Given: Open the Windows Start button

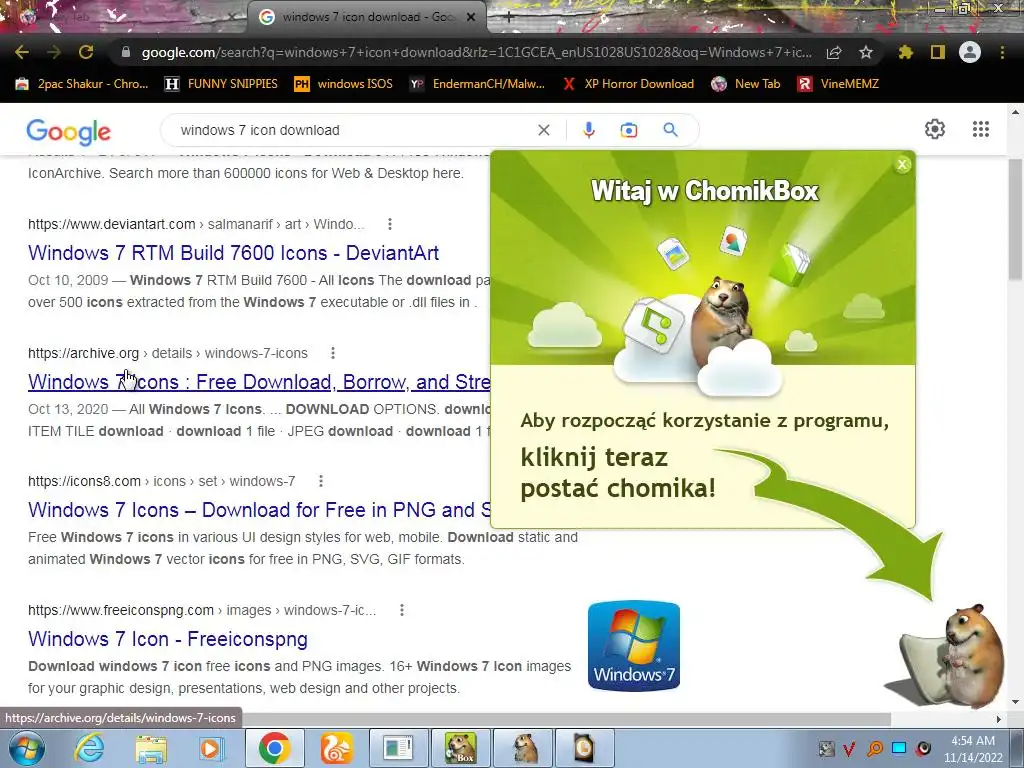Looking at the screenshot, I should [x=27, y=748].
